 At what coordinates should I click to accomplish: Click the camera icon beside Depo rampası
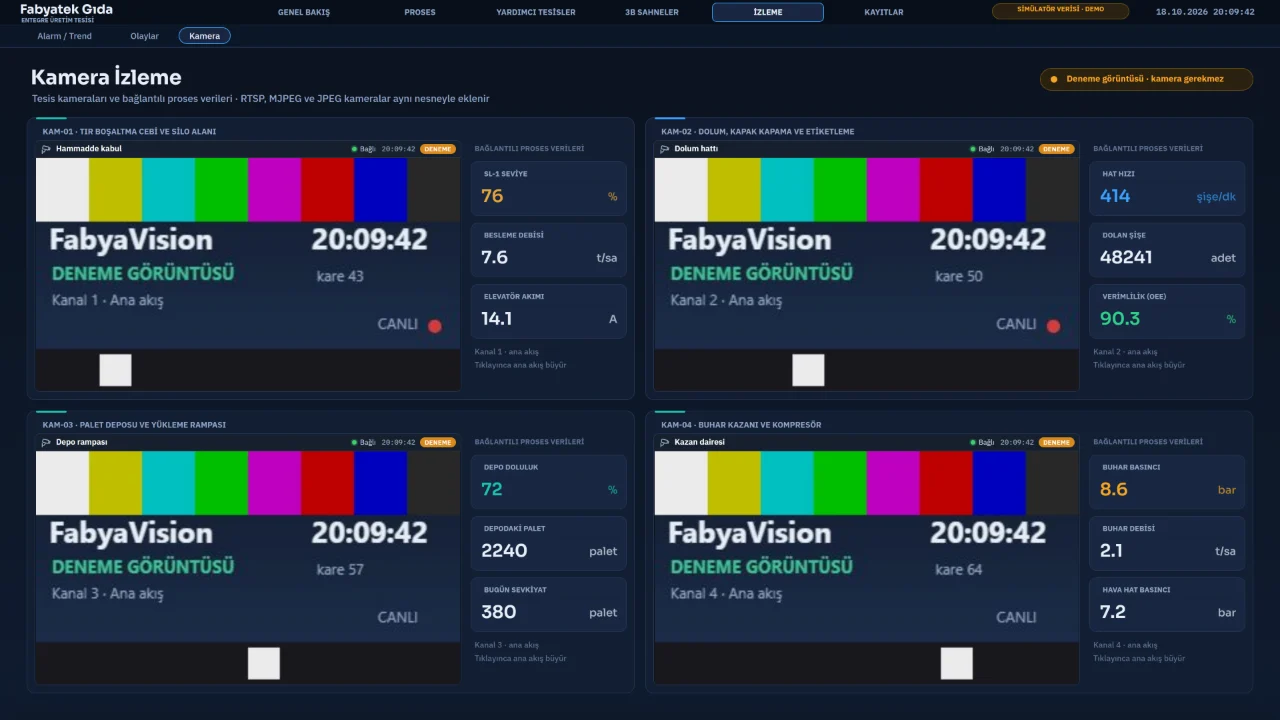(46, 442)
